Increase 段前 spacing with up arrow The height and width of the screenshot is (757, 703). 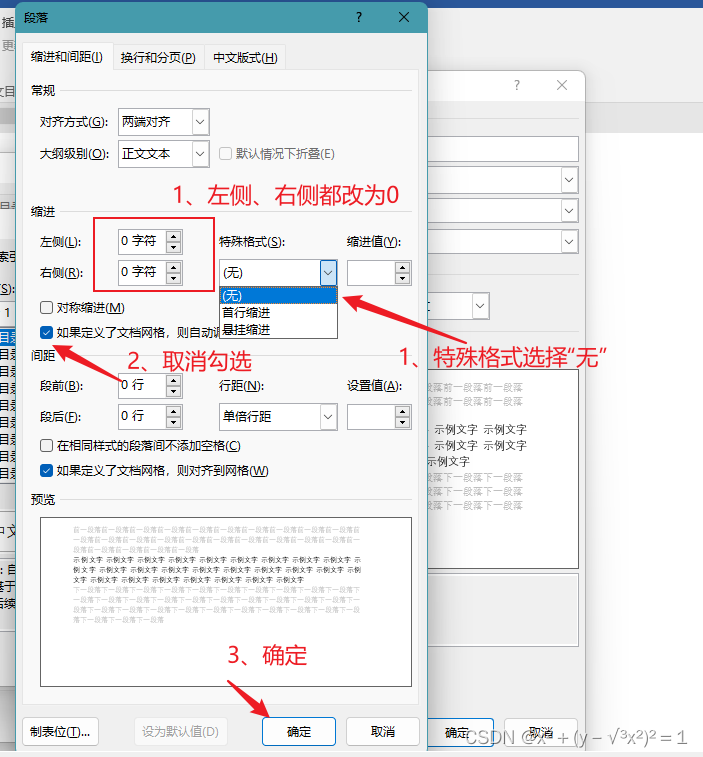pyautogui.click(x=174, y=380)
